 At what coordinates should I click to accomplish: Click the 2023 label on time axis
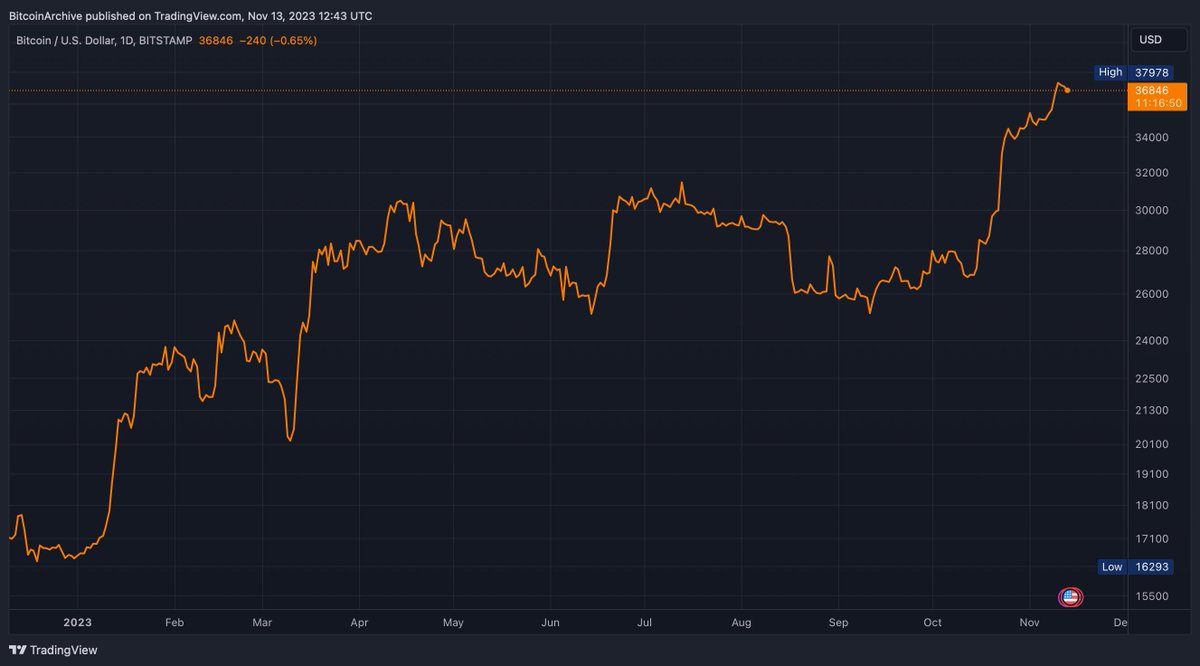click(77, 622)
